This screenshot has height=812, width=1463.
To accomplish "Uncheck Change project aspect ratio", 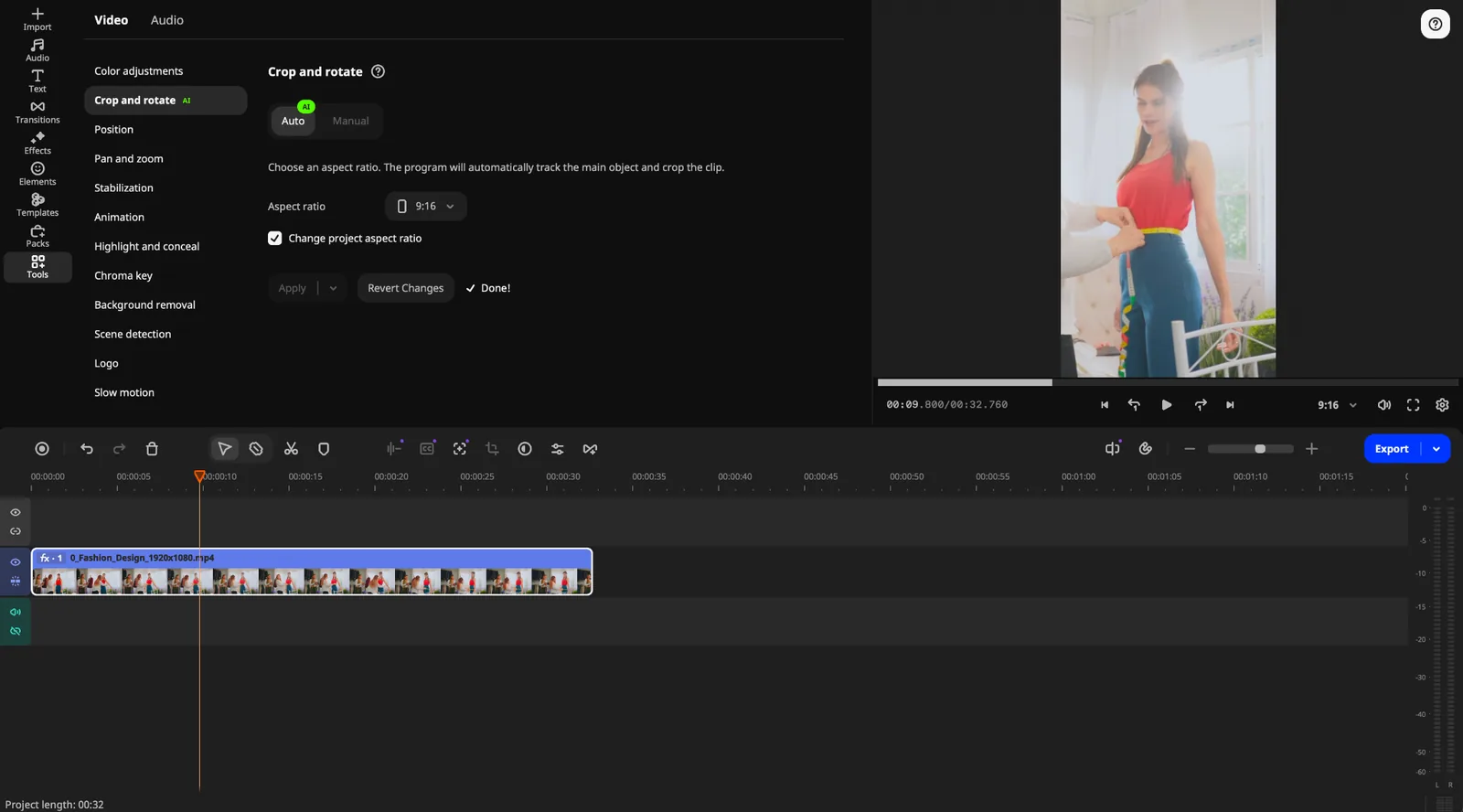I will click(275, 239).
